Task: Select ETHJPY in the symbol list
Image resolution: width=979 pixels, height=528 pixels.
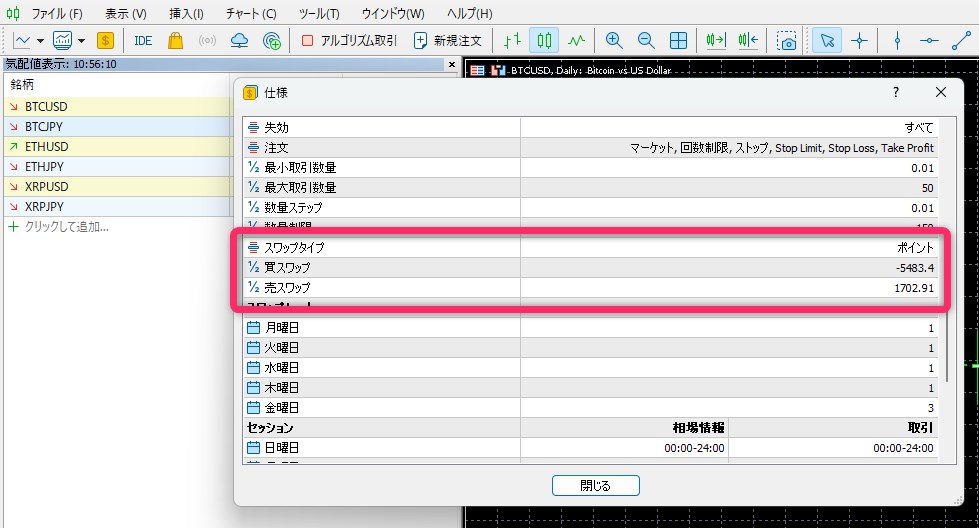Action: tap(117, 167)
